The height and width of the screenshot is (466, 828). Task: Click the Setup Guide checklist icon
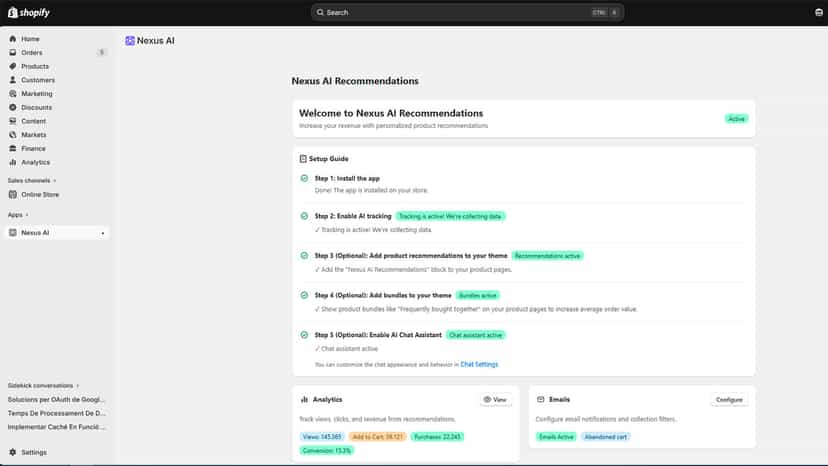click(303, 159)
